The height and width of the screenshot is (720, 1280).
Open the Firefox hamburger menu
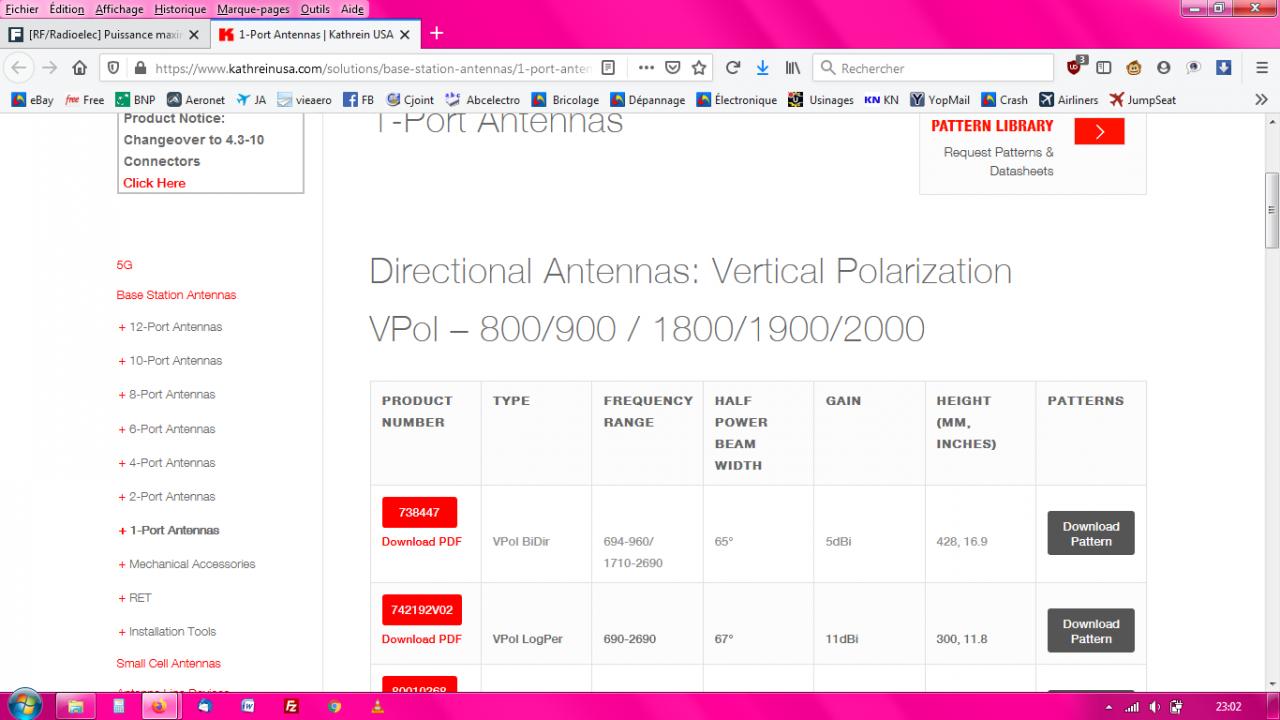(1262, 68)
